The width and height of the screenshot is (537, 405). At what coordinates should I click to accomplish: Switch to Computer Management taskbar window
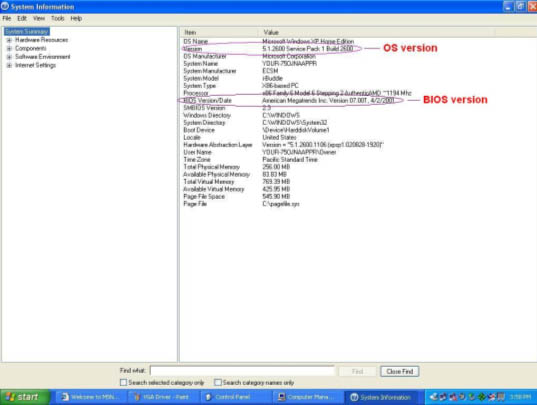(307, 397)
